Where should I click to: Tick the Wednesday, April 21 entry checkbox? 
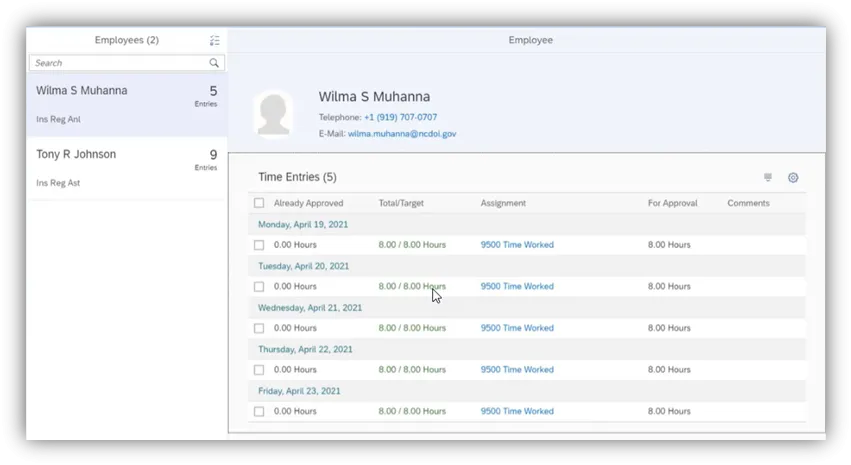point(259,328)
